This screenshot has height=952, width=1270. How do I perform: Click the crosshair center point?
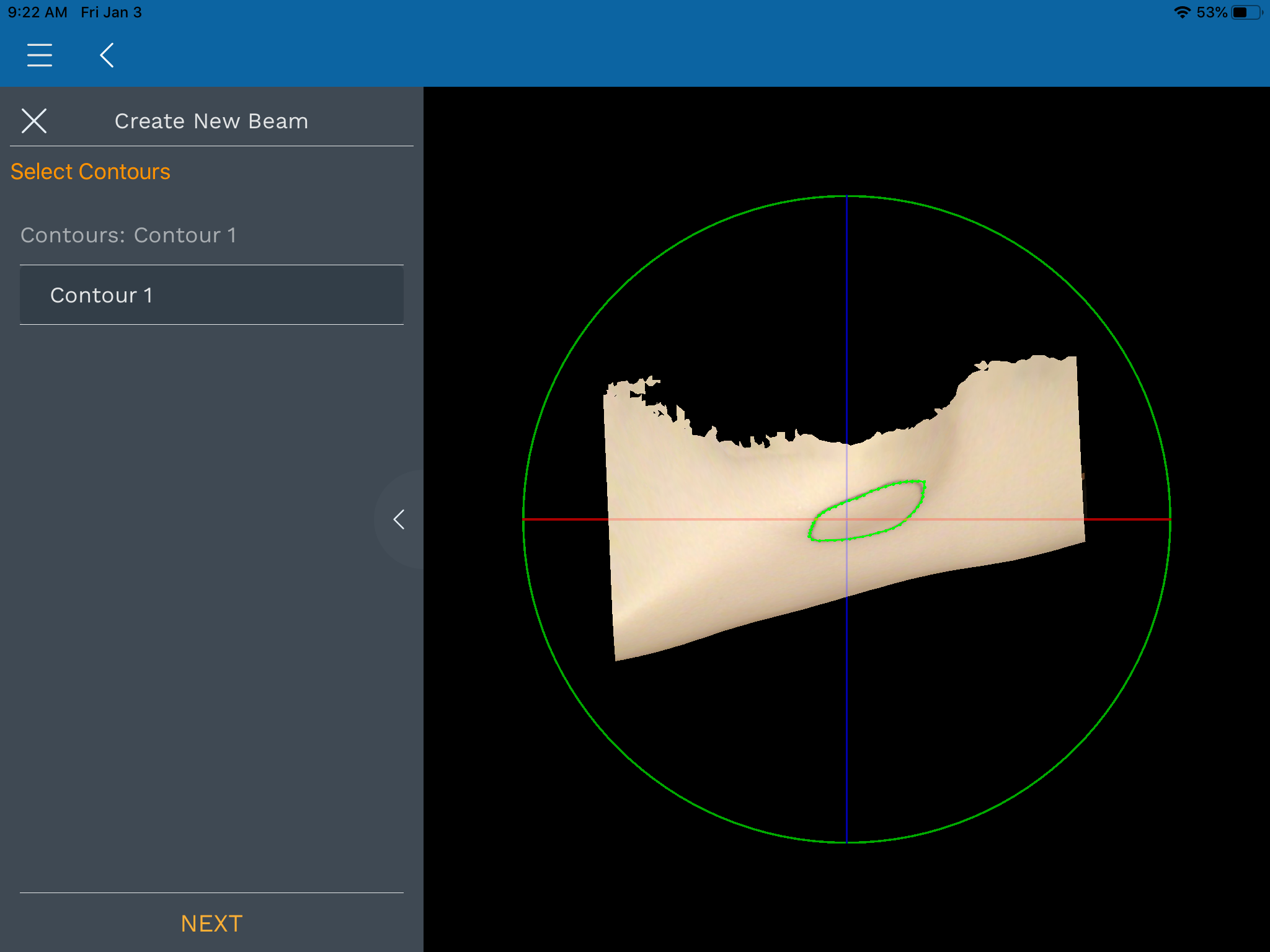(847, 519)
